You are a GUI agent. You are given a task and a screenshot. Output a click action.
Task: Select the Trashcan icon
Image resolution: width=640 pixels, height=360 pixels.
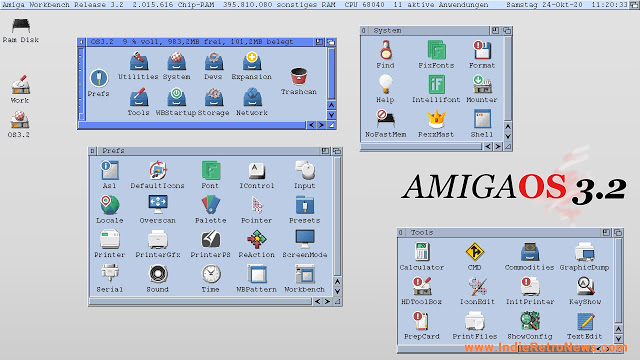coord(299,76)
